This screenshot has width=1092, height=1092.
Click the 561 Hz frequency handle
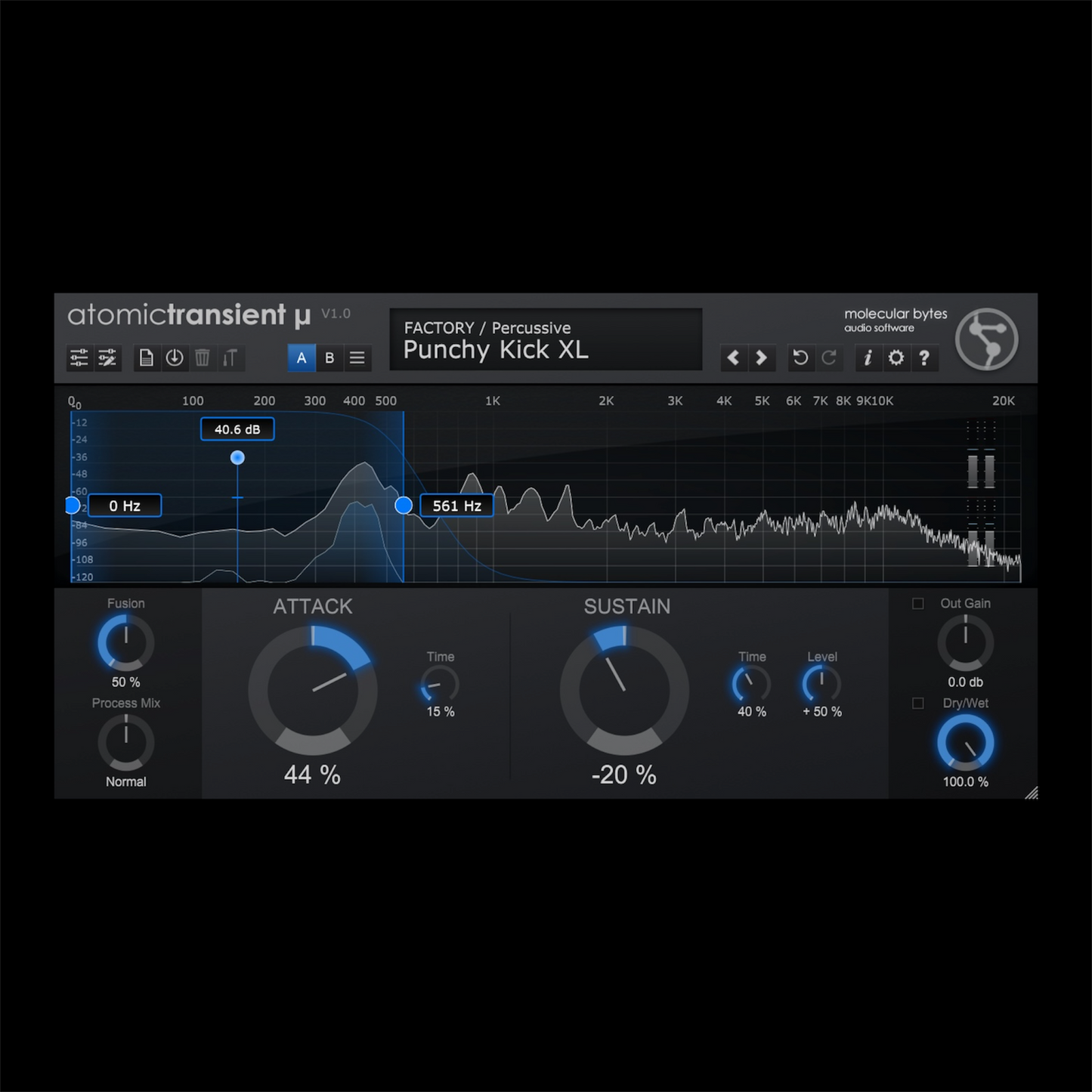404,506
